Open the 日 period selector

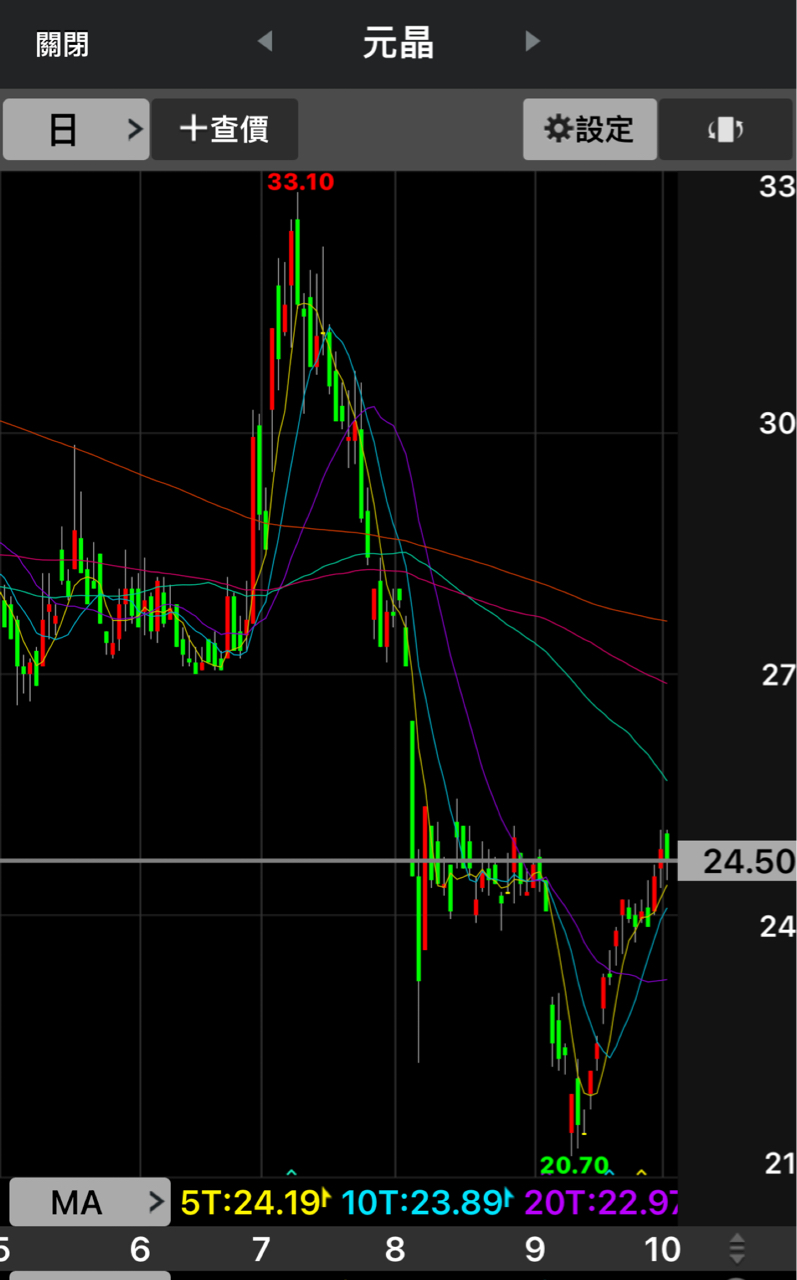pos(76,129)
